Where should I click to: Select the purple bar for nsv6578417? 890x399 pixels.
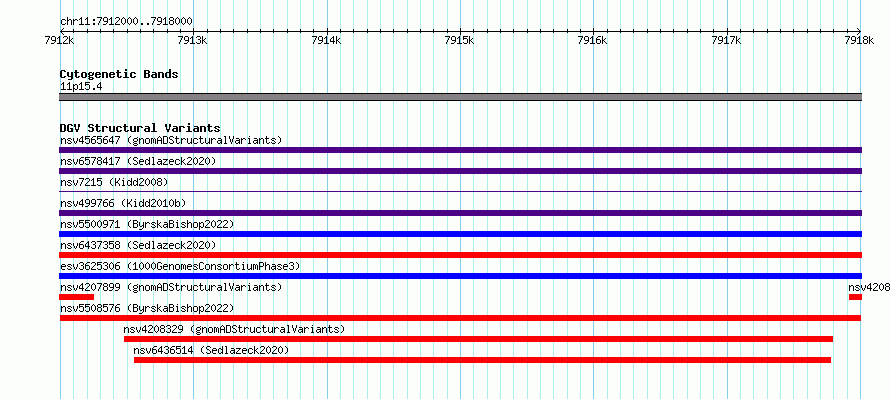(460, 171)
